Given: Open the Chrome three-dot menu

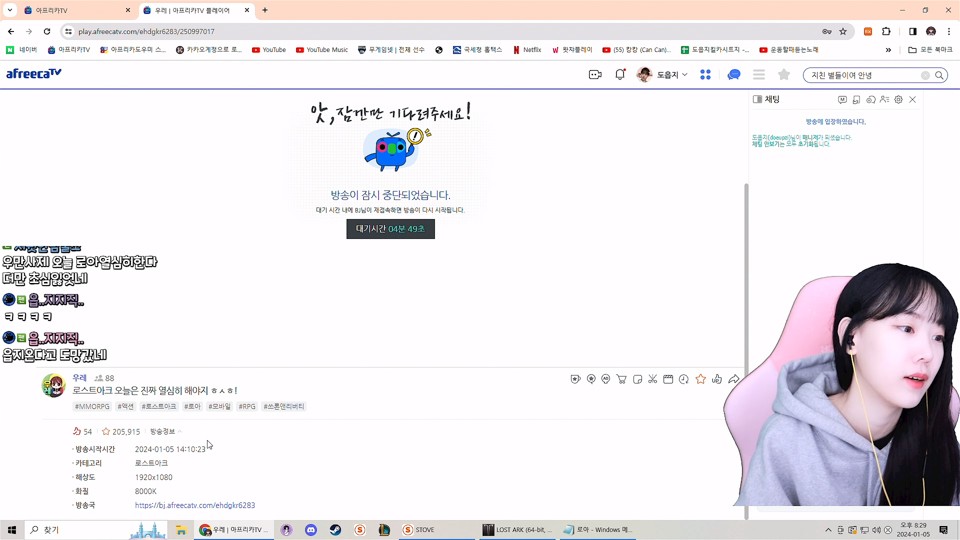Looking at the screenshot, I should click(948, 31).
